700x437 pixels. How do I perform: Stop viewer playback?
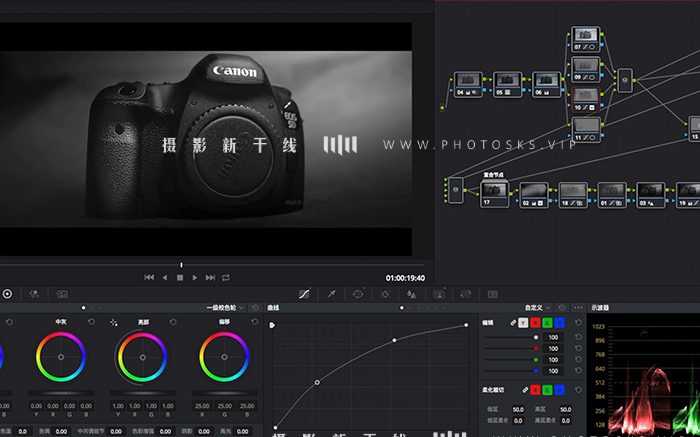click(x=180, y=278)
